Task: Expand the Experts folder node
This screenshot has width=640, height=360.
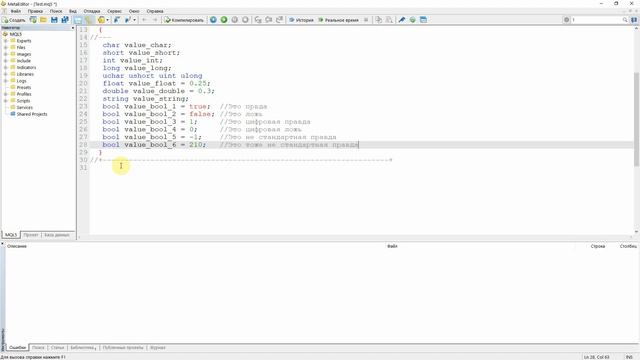Action: [x=6, y=41]
